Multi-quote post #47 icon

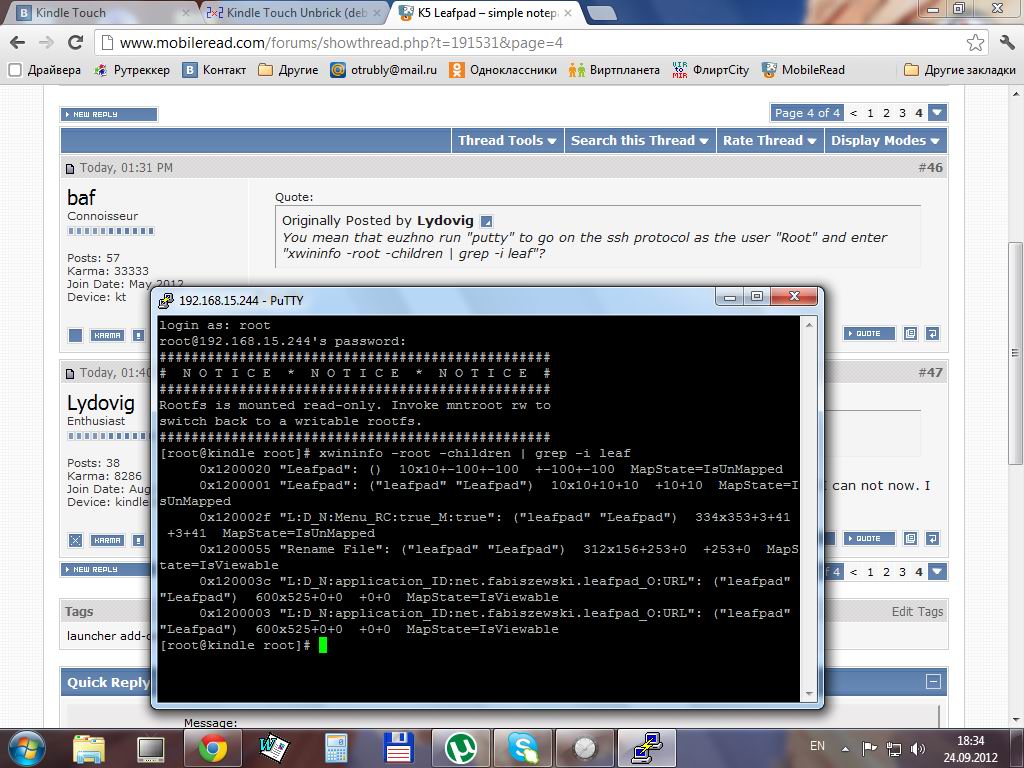coord(910,539)
